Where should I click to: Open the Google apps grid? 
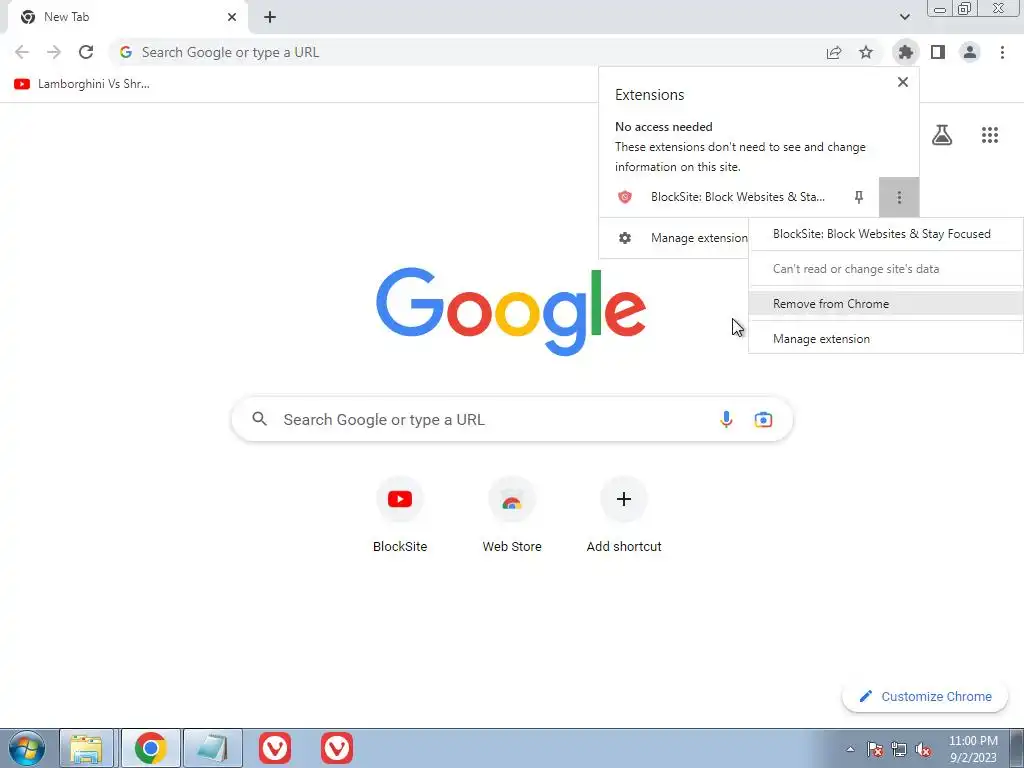point(990,135)
